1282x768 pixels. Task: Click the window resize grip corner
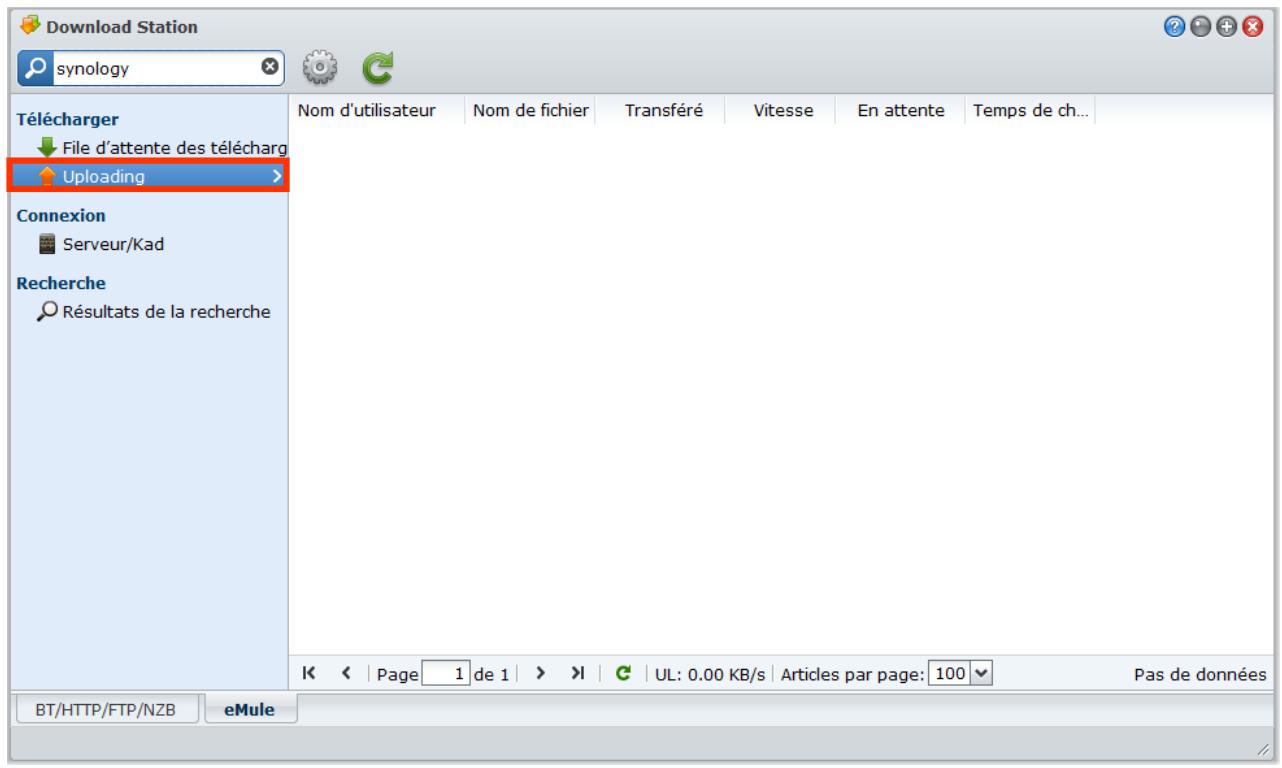[1263, 749]
